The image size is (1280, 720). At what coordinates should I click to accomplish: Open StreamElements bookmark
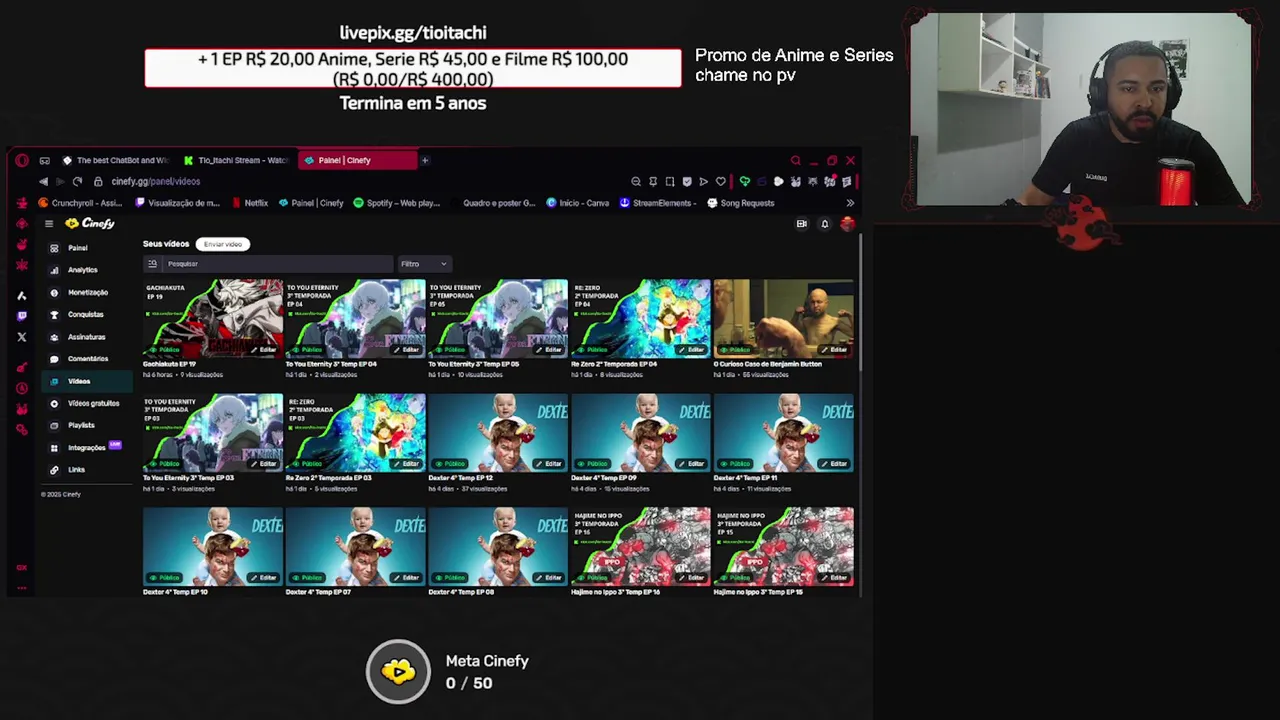coord(657,203)
